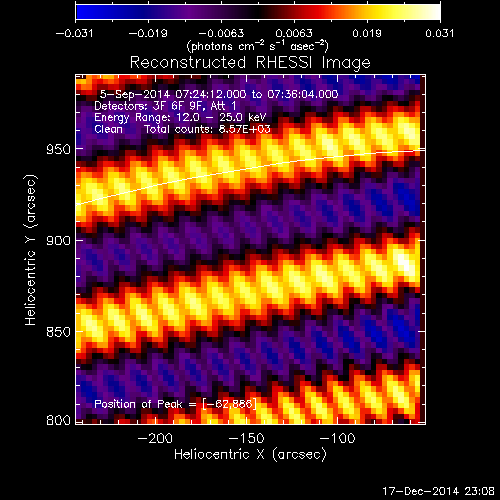Click the Heliocentric Y (arcsec) axis title

pos(31,250)
